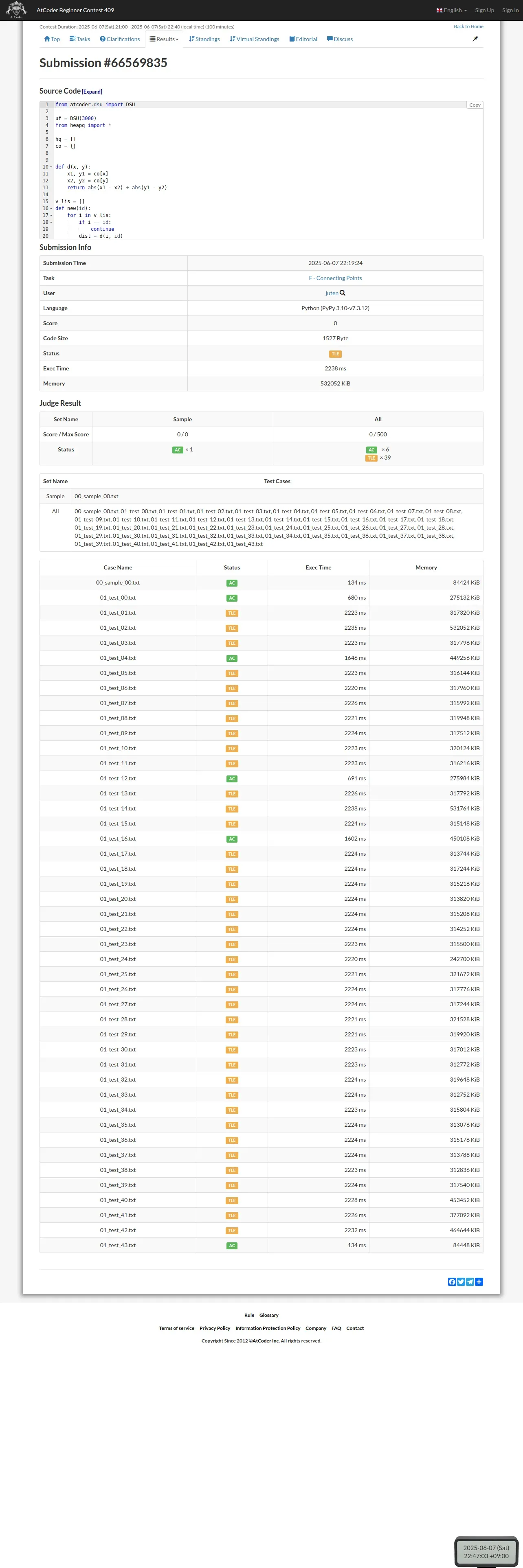Collapse code fold arrow at line 18

click(x=51, y=222)
